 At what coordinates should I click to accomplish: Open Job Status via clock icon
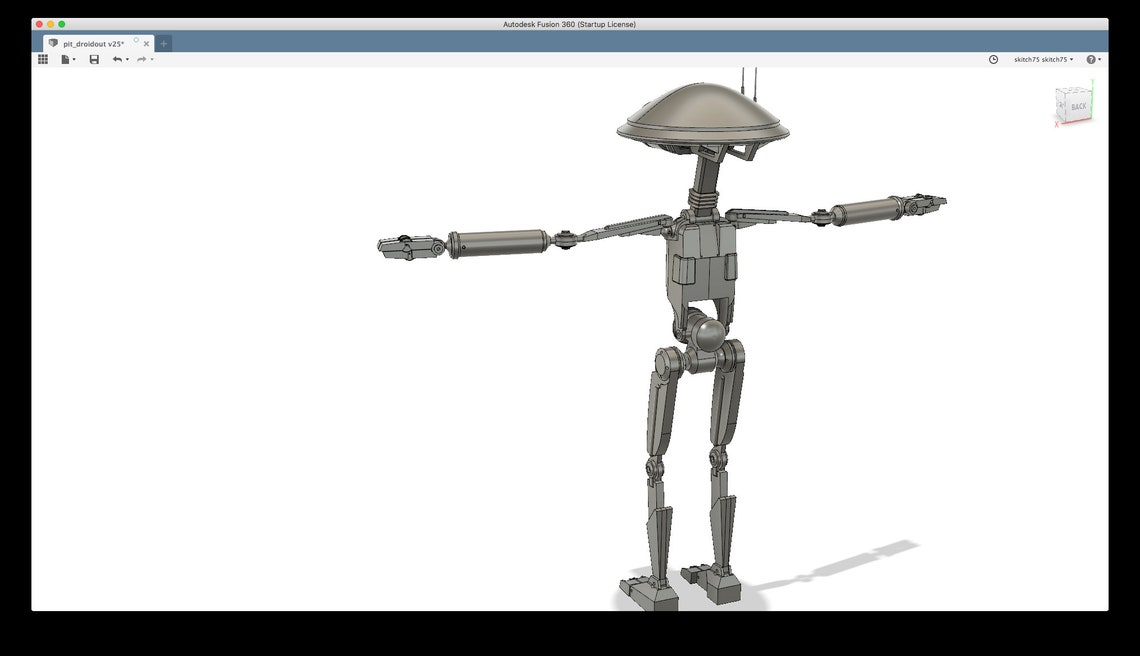992,59
